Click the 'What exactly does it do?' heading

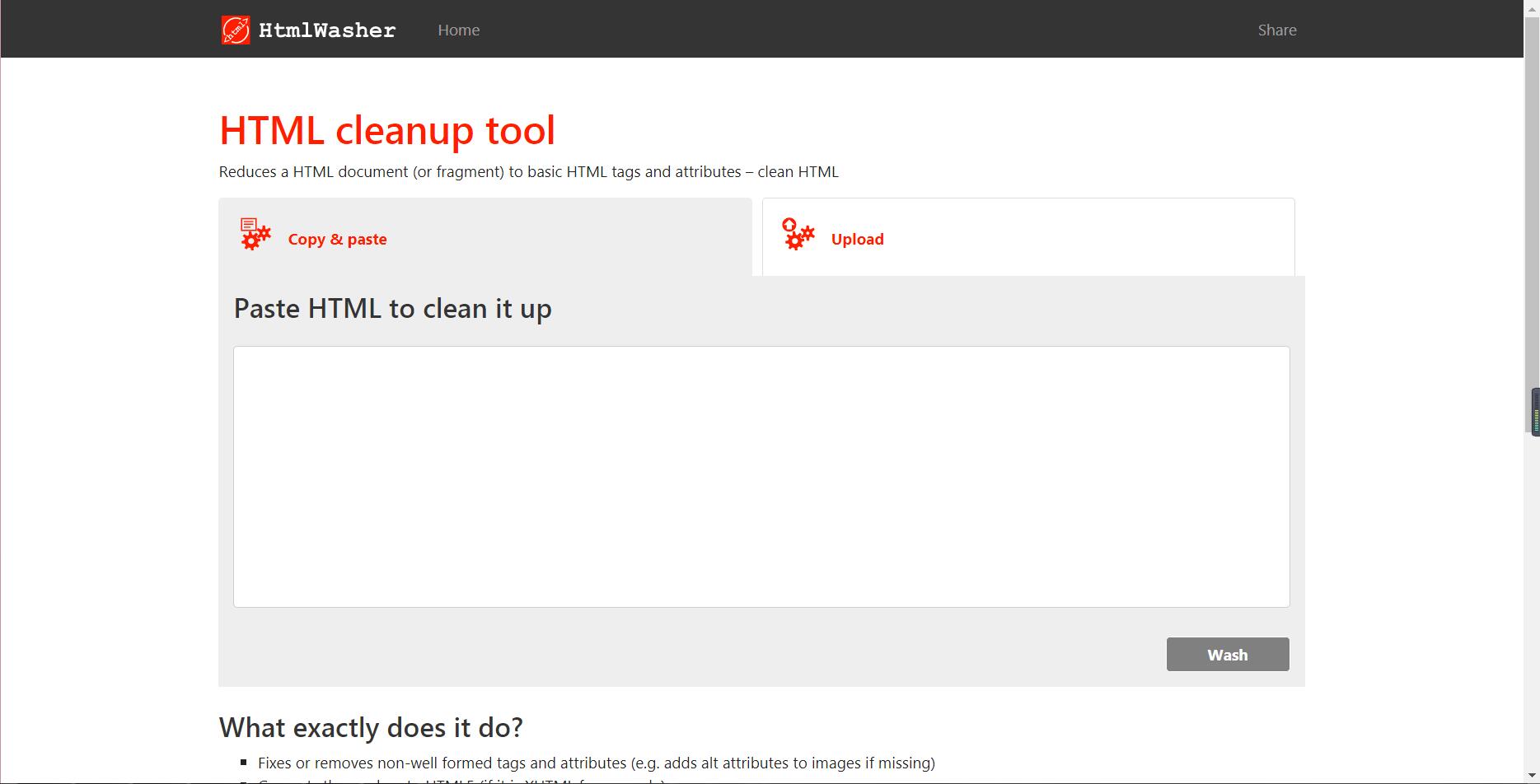[x=371, y=728]
